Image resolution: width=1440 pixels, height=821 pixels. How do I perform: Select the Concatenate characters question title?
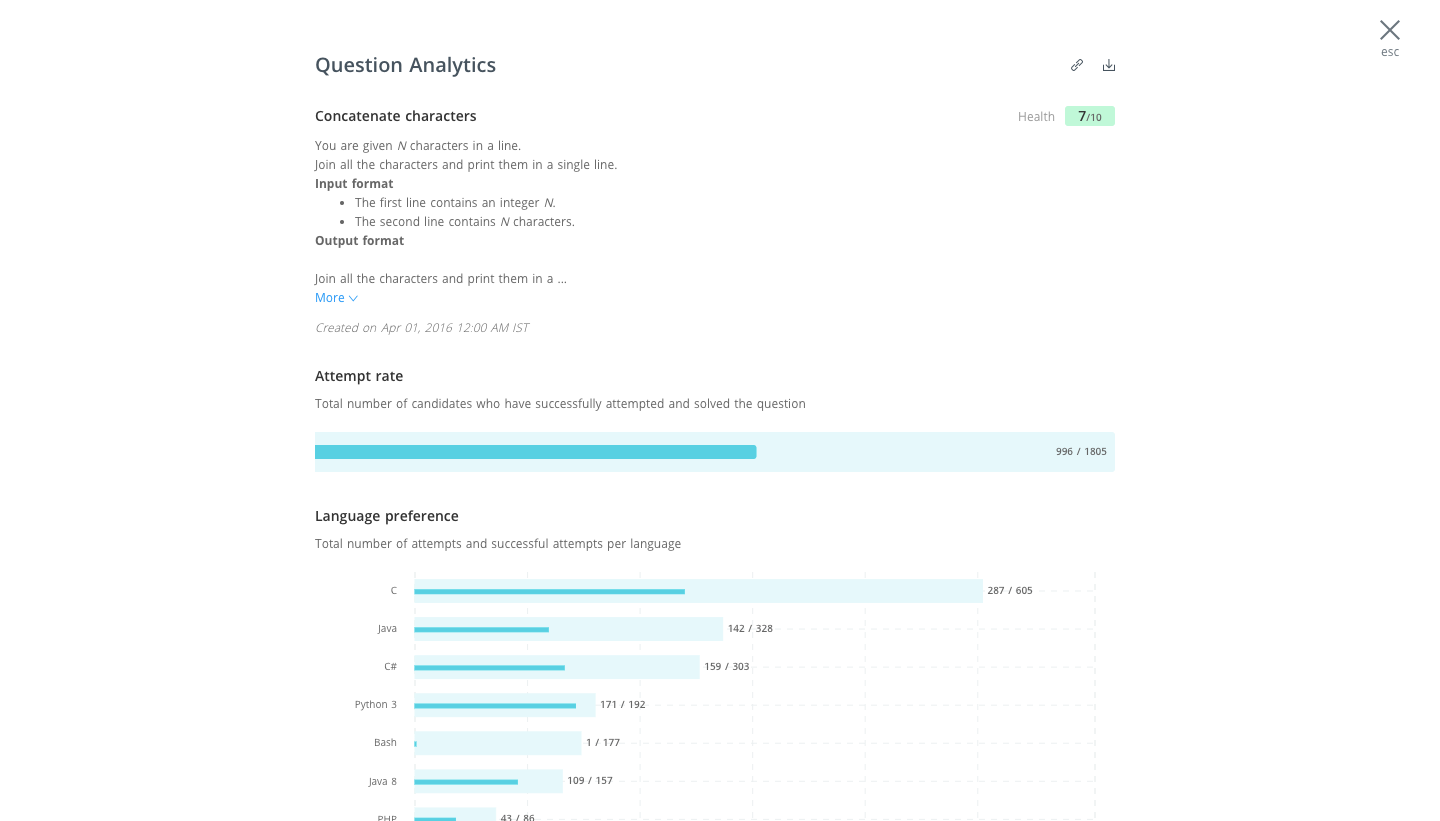(x=395, y=116)
